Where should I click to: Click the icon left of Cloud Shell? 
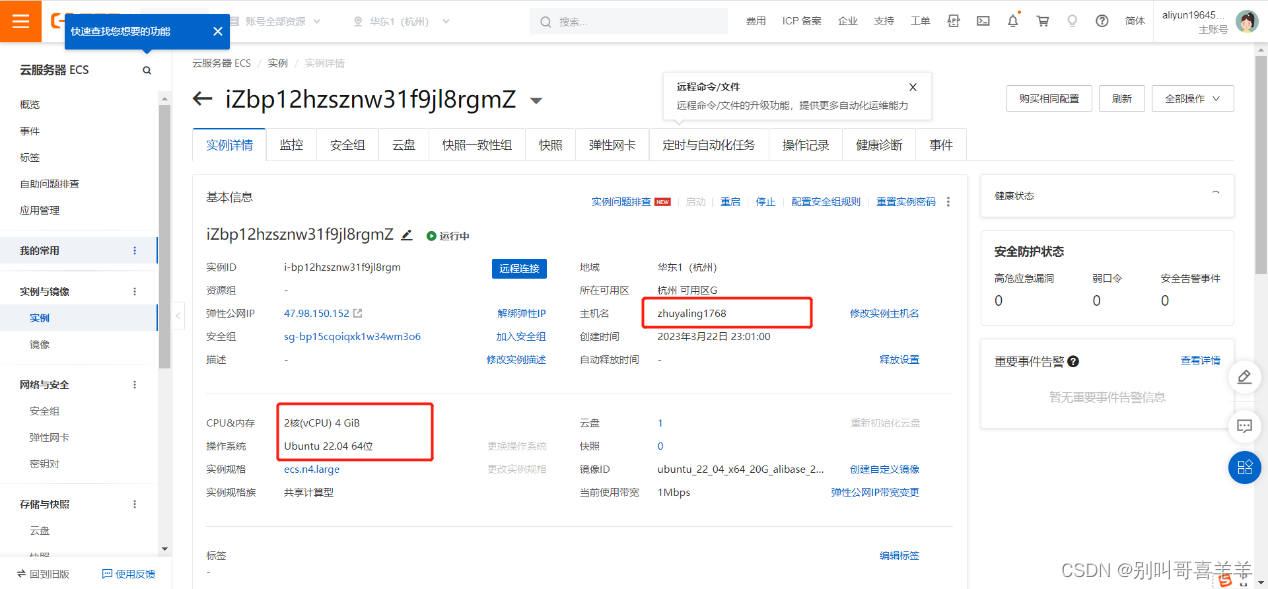[x=953, y=21]
